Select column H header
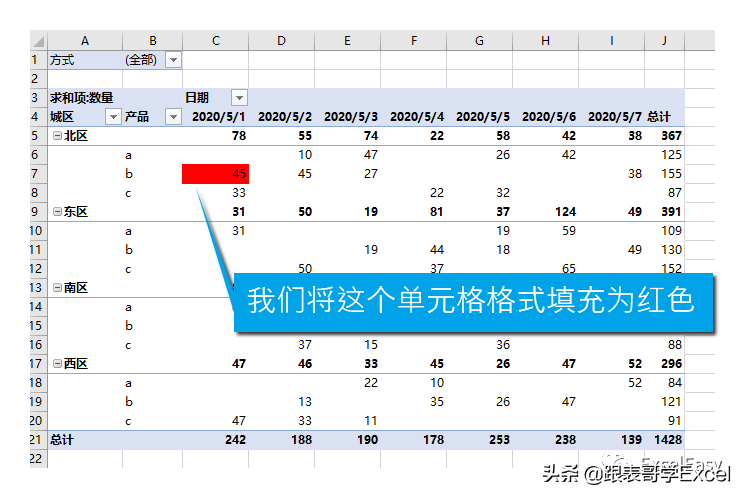This screenshot has width=745, height=498. (545, 41)
